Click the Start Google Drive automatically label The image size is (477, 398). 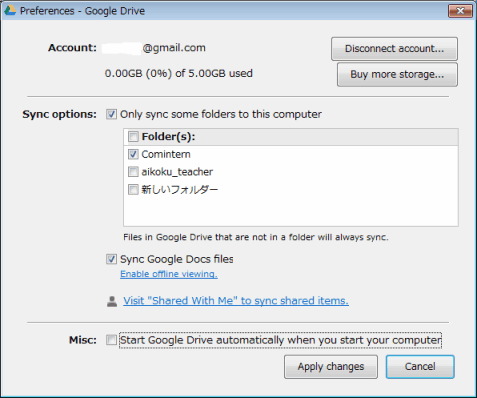[280, 340]
